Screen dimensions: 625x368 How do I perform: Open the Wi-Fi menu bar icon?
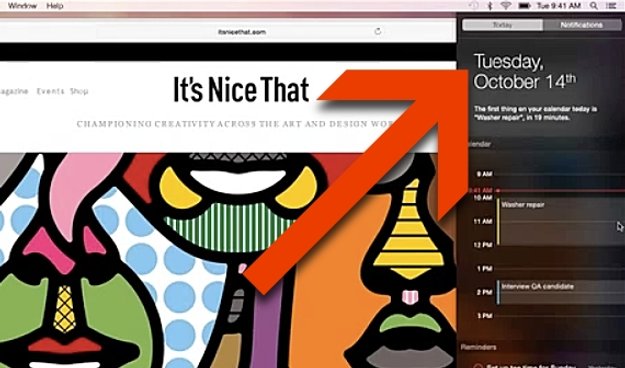click(506, 6)
